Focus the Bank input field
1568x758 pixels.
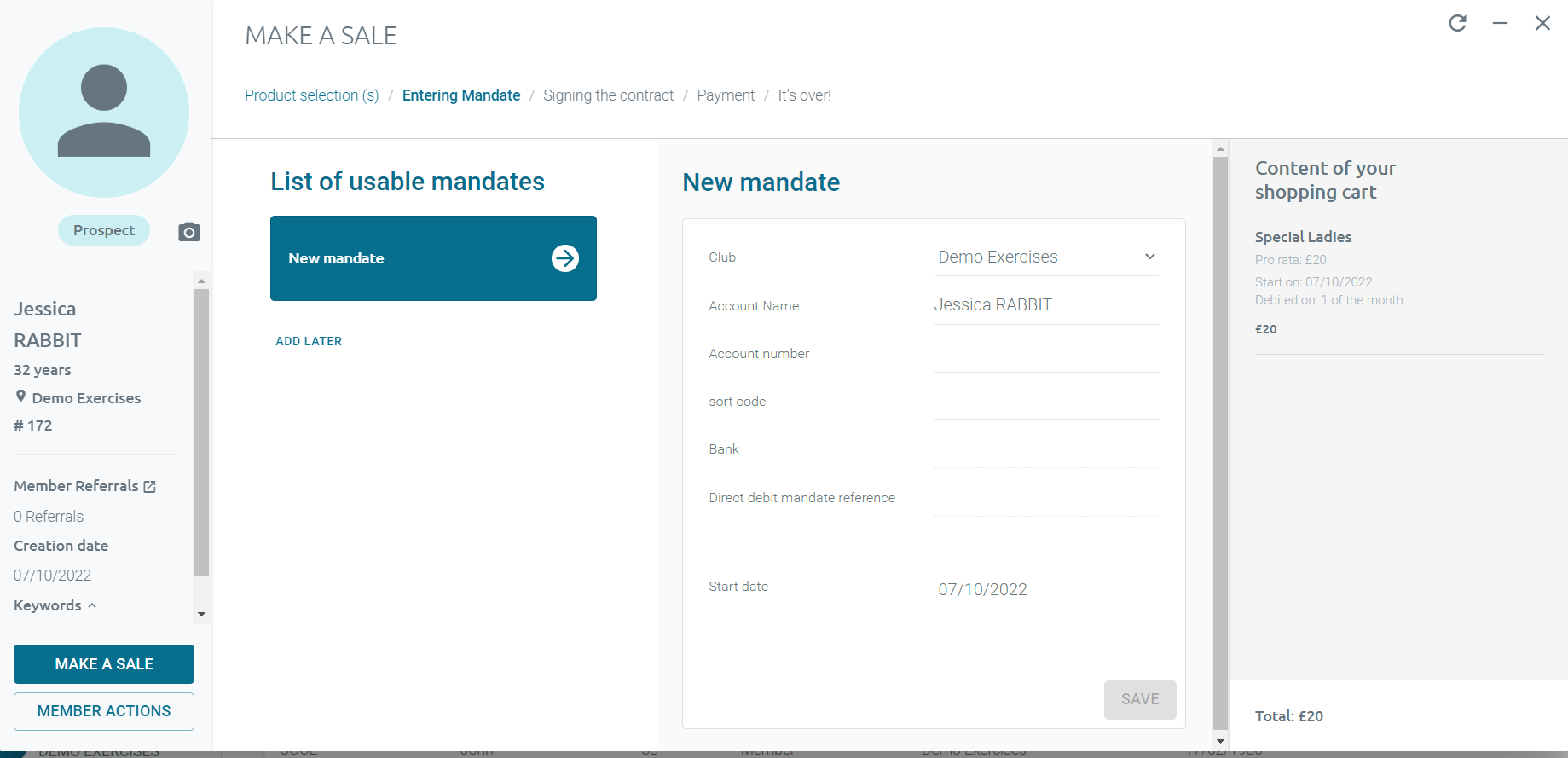(1047, 449)
